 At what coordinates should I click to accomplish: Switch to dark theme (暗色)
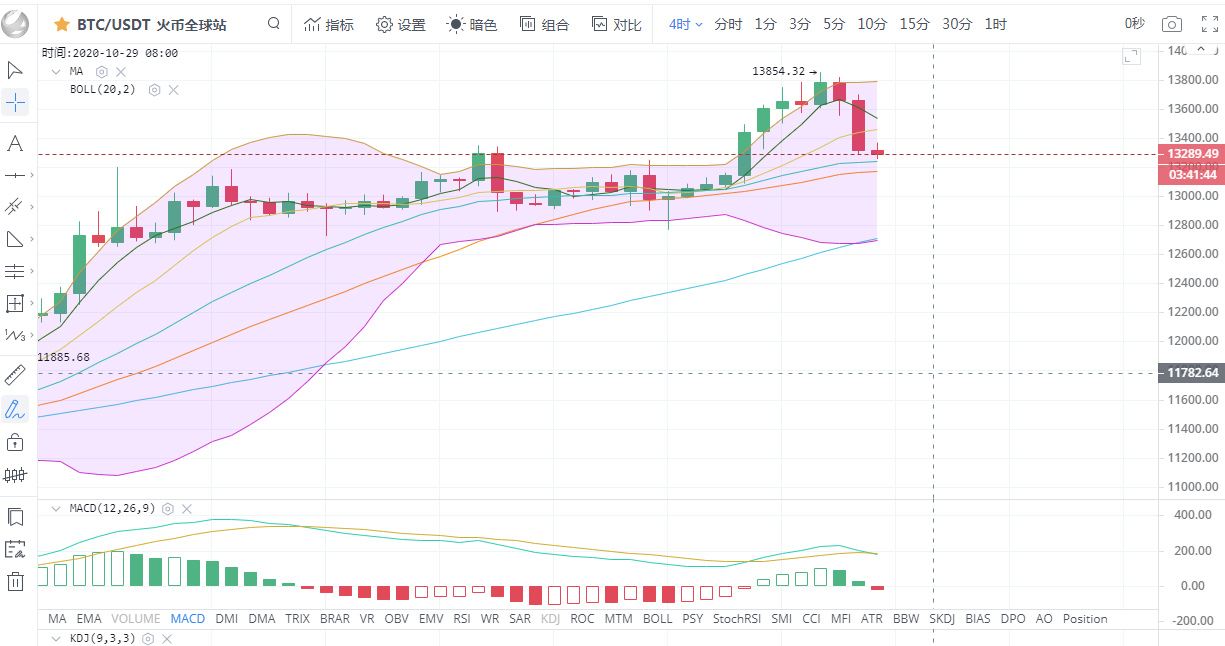pos(472,24)
